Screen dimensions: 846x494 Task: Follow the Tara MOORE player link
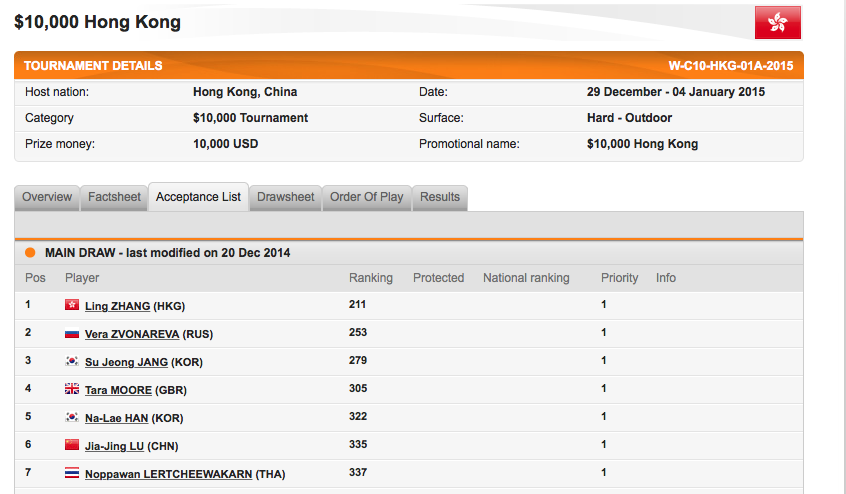click(118, 390)
